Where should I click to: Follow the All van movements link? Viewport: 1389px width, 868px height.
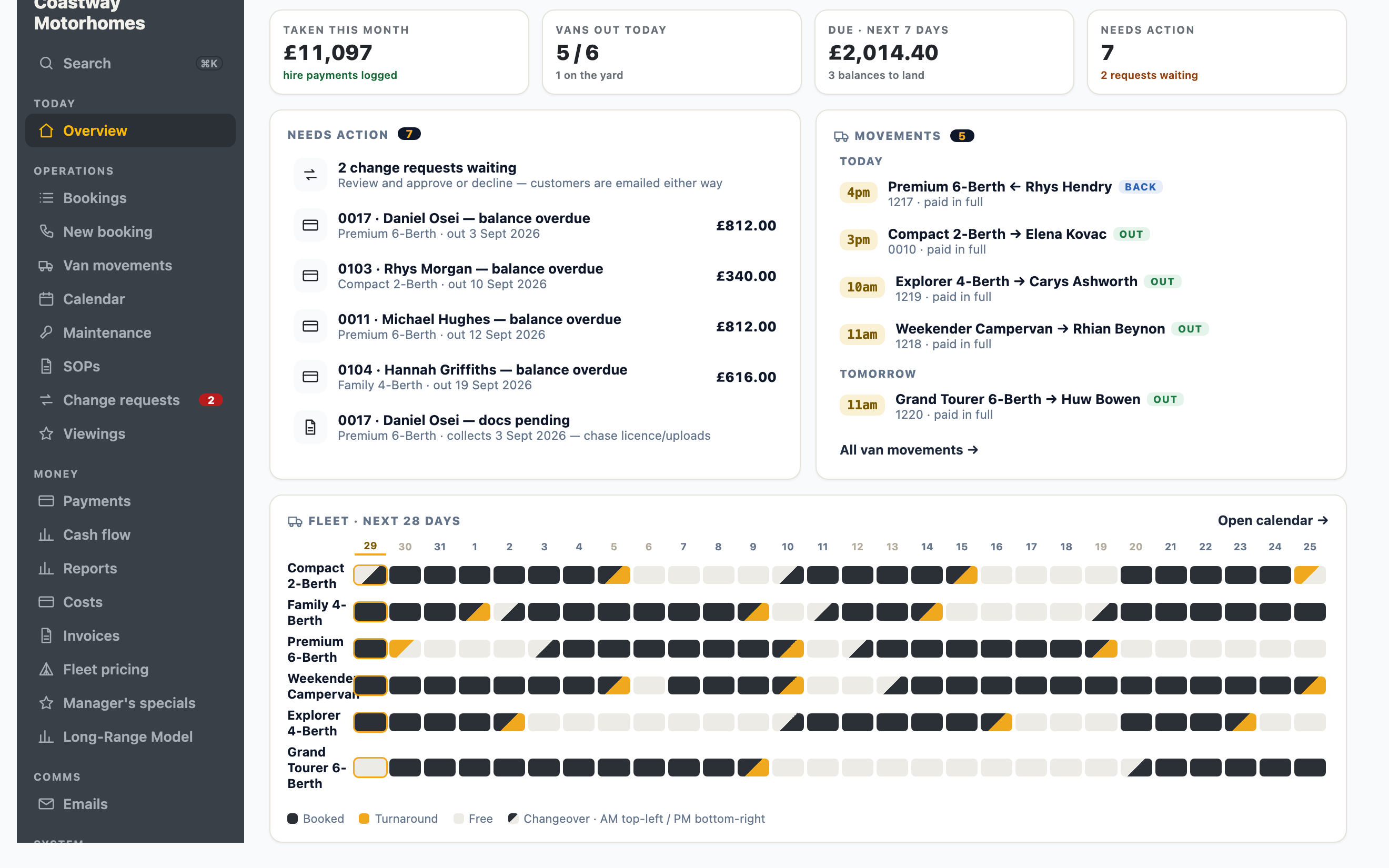coord(909,449)
